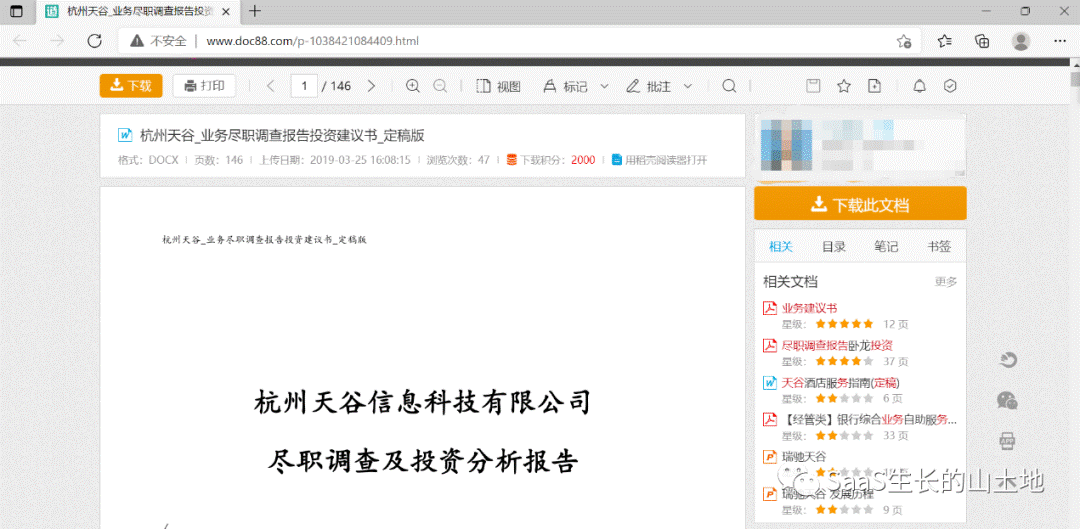Click the add-to-folder document icon

(874, 86)
